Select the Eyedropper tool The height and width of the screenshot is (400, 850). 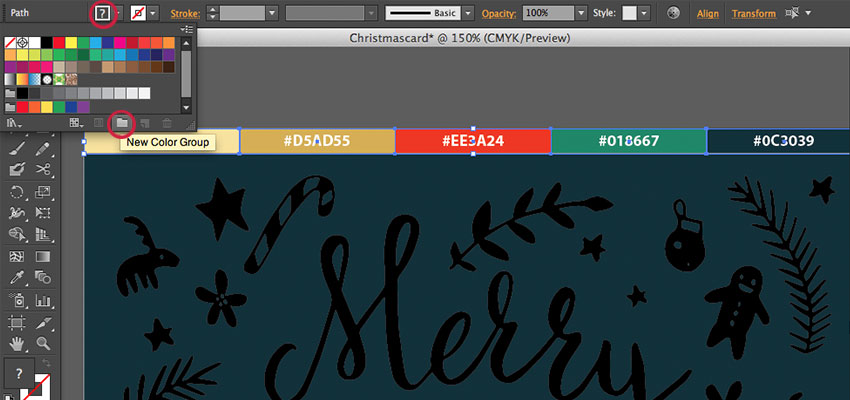16,279
